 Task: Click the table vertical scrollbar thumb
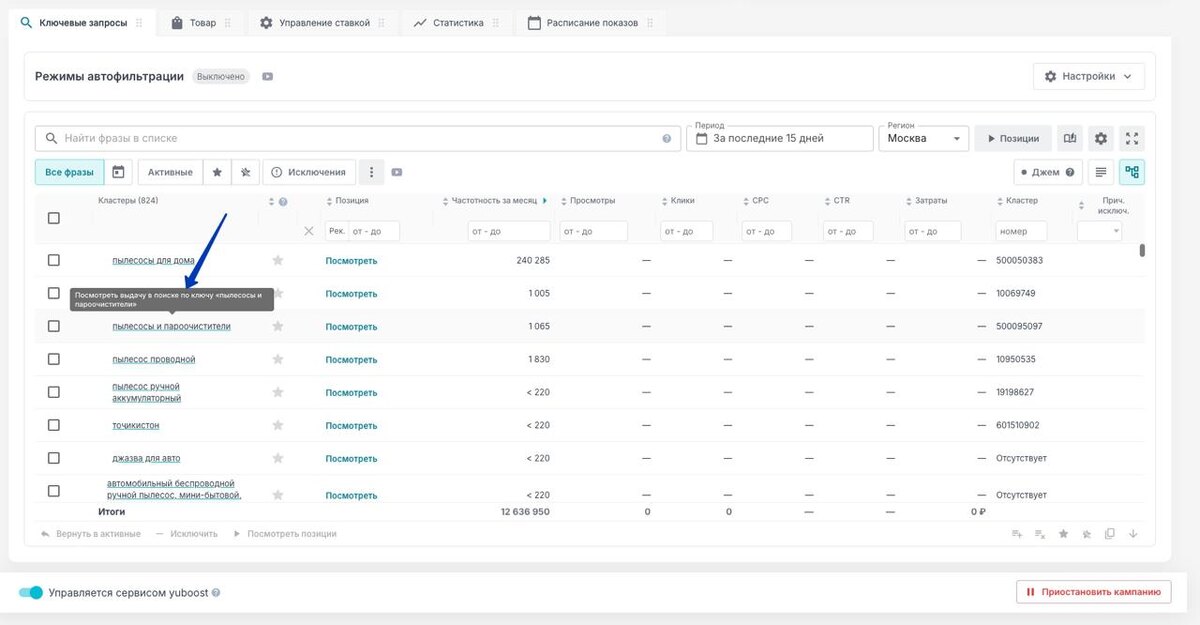pyautogui.click(x=1142, y=251)
